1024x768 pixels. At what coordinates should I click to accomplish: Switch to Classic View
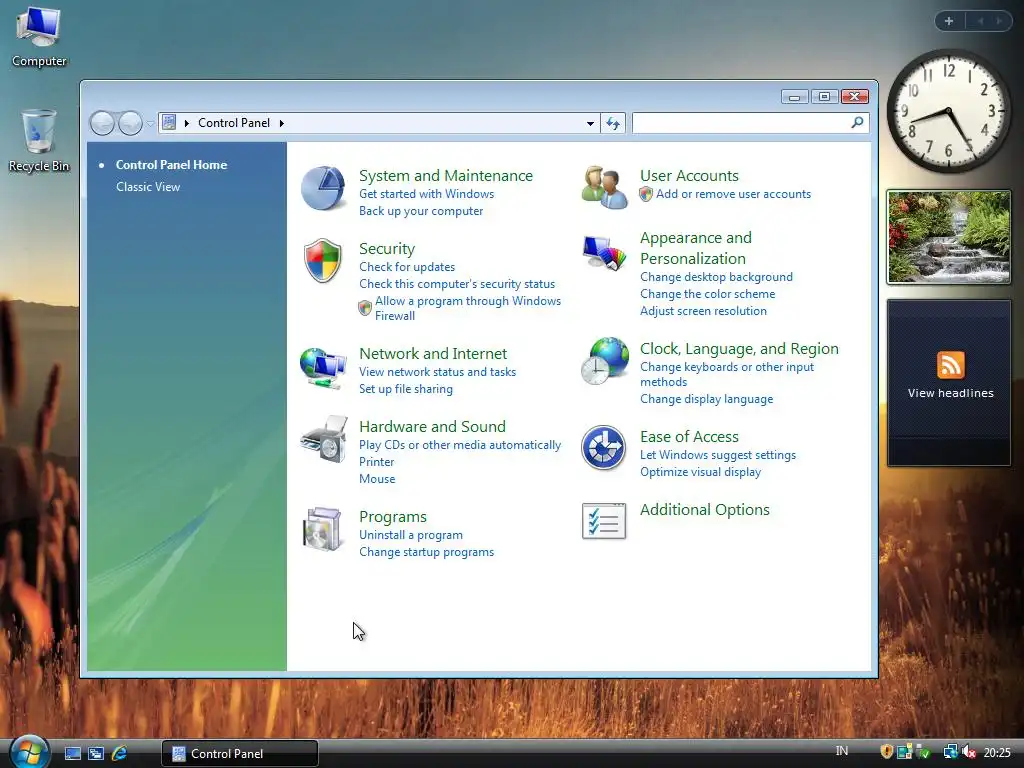(x=148, y=187)
